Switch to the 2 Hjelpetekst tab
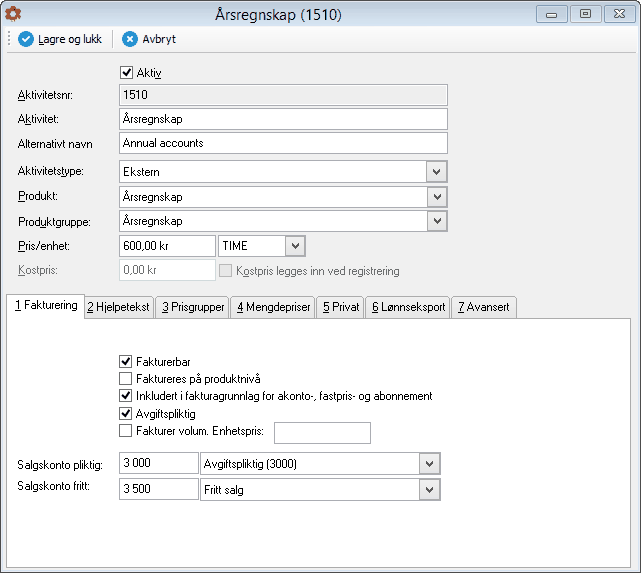This screenshot has width=641, height=573. point(119,307)
